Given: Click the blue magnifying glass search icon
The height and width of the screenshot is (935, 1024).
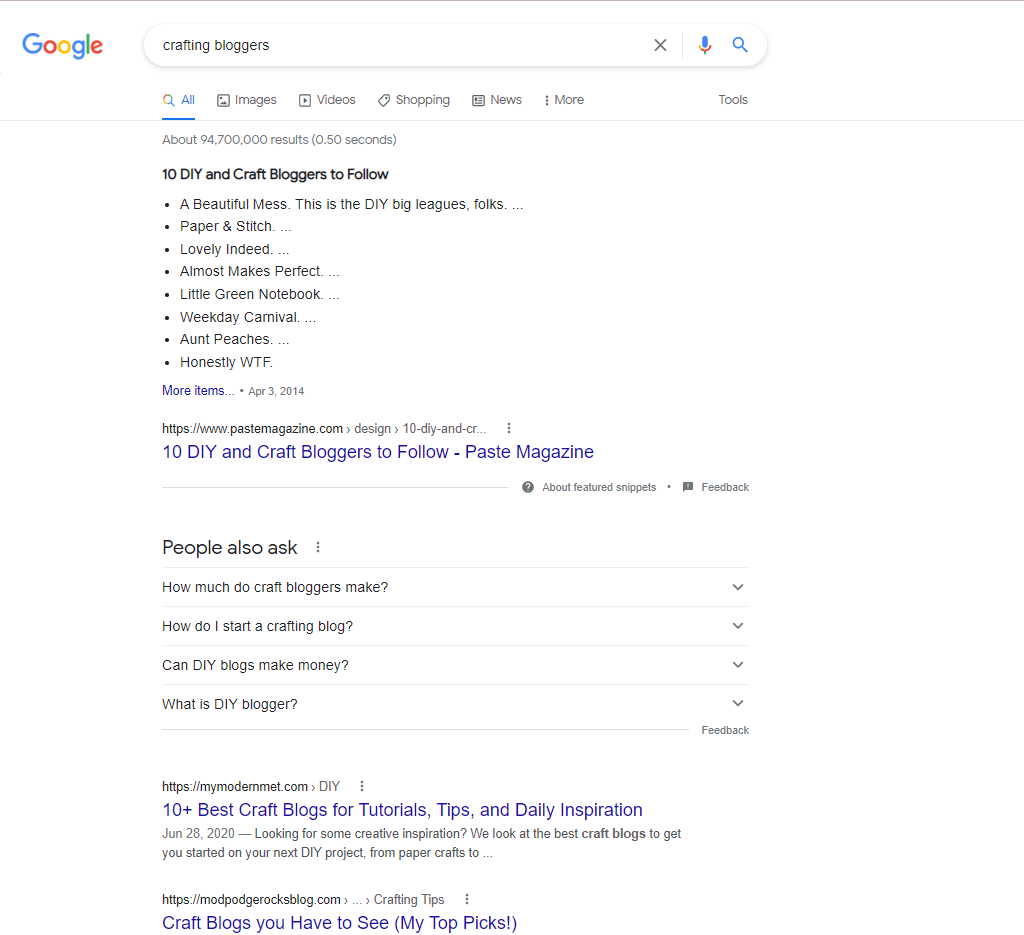Looking at the screenshot, I should click(x=740, y=44).
